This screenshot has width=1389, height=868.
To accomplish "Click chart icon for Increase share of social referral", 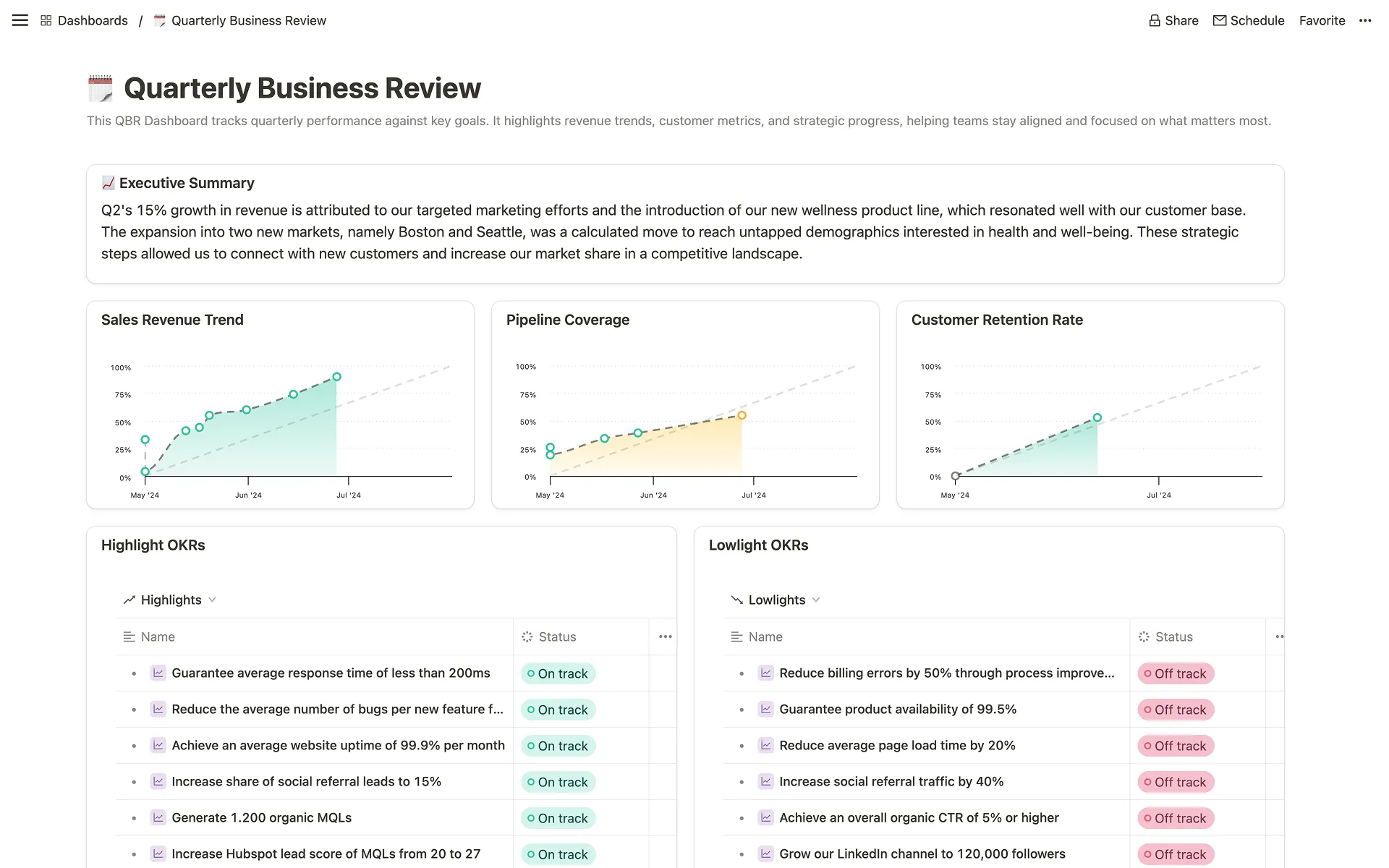I will [x=158, y=781].
